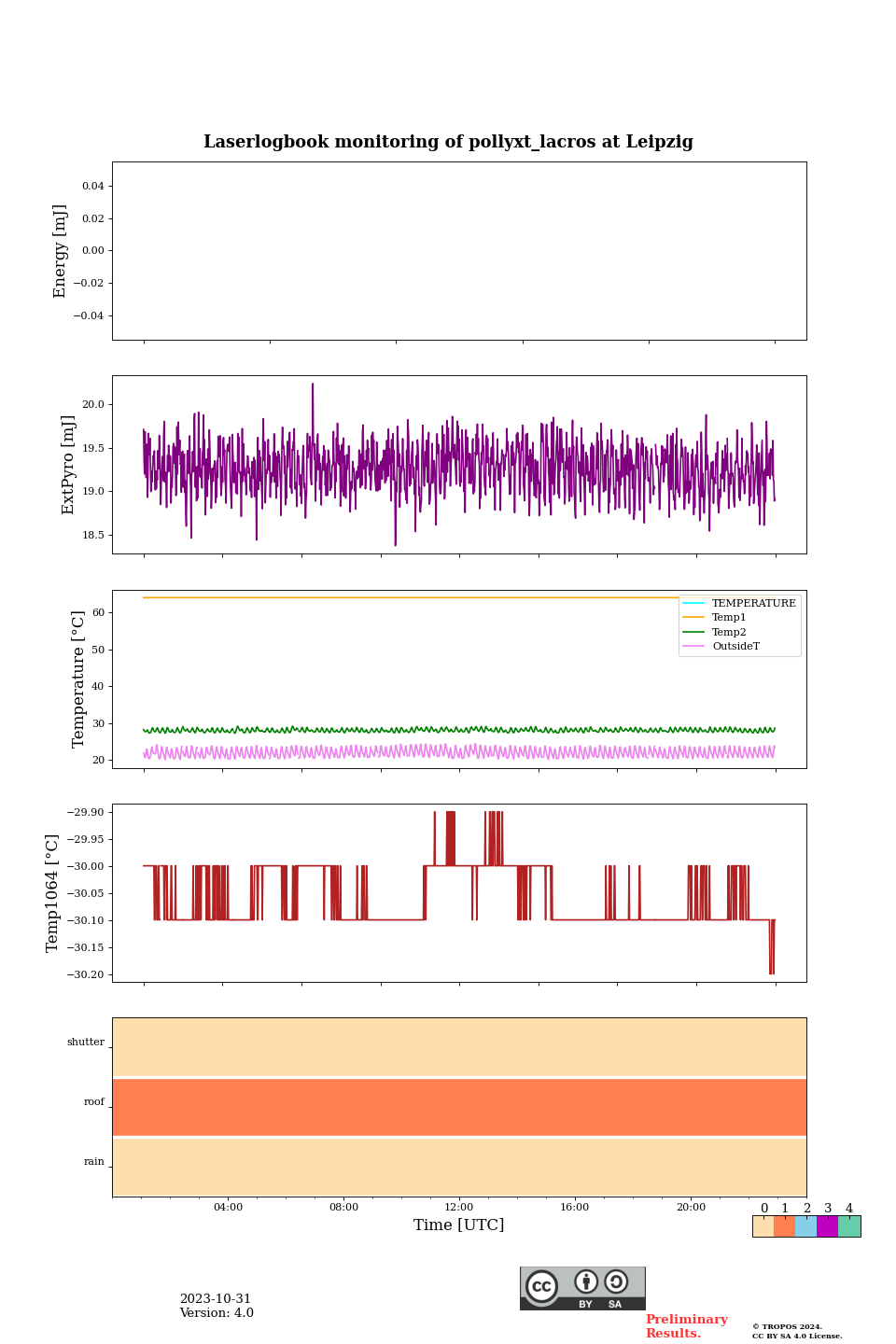Click the TEMPERATURE legend text
Viewport: 896px width, 1344px height.
754,603
